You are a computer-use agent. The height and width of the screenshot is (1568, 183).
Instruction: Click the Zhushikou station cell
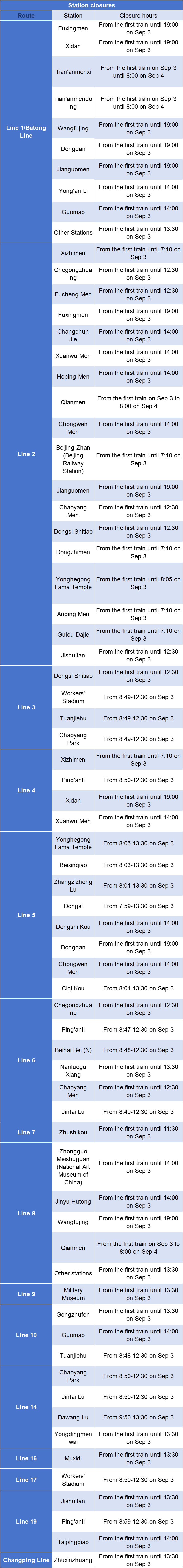(x=73, y=1132)
